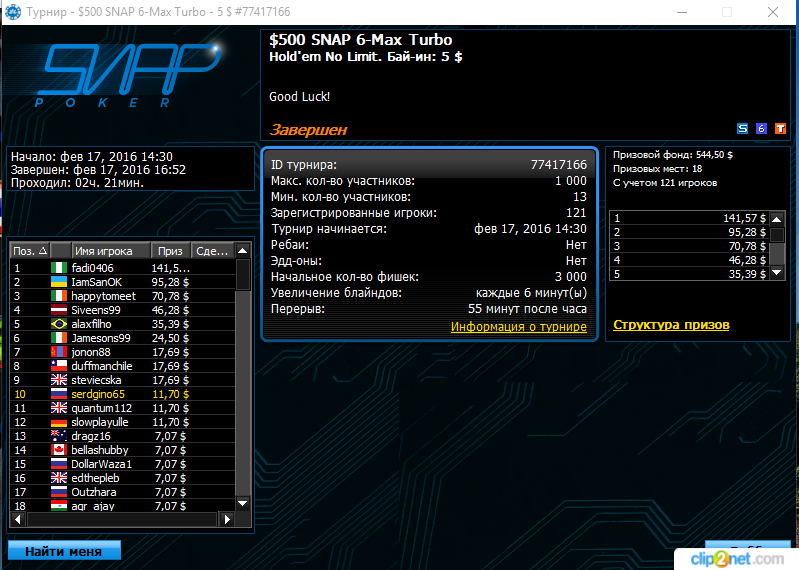
Task: Click the UK flag beside edthepleb
Action: coord(59,478)
